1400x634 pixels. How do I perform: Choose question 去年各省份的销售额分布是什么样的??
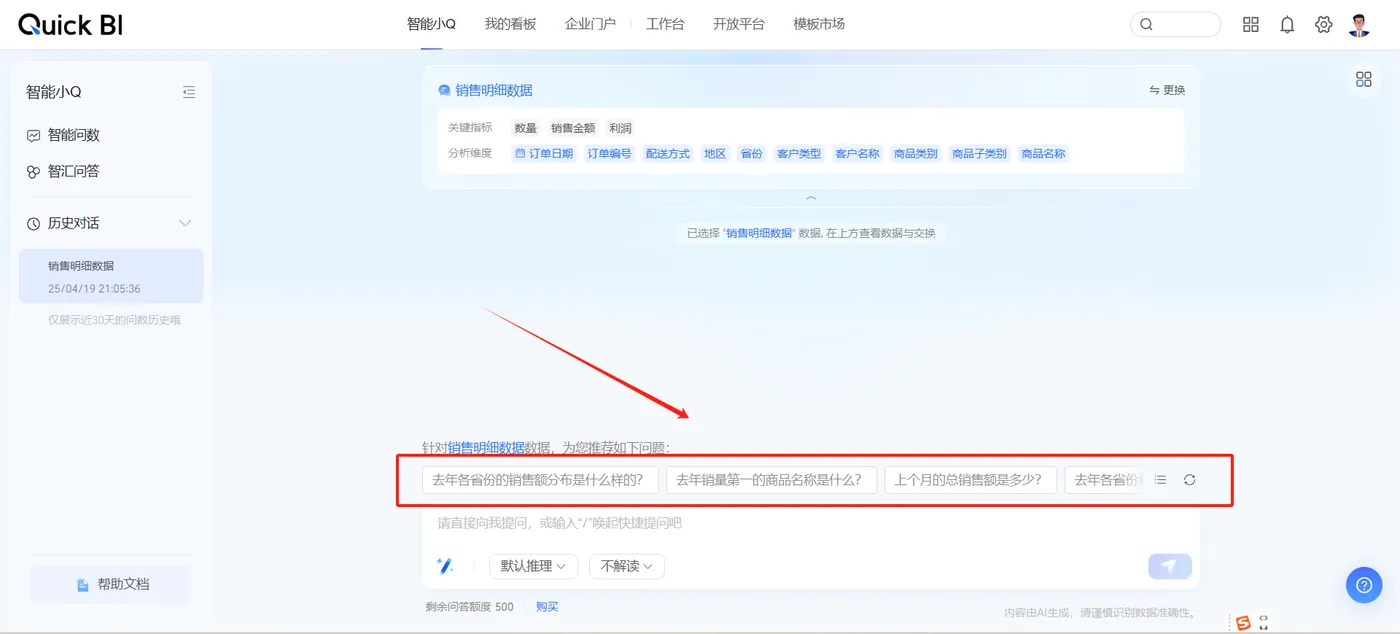click(x=540, y=480)
